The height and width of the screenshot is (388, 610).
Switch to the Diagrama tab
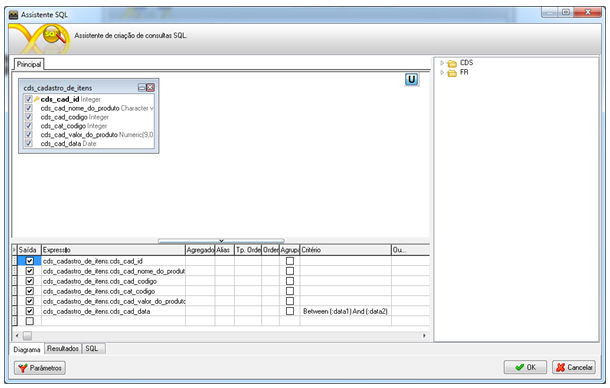[x=27, y=349]
